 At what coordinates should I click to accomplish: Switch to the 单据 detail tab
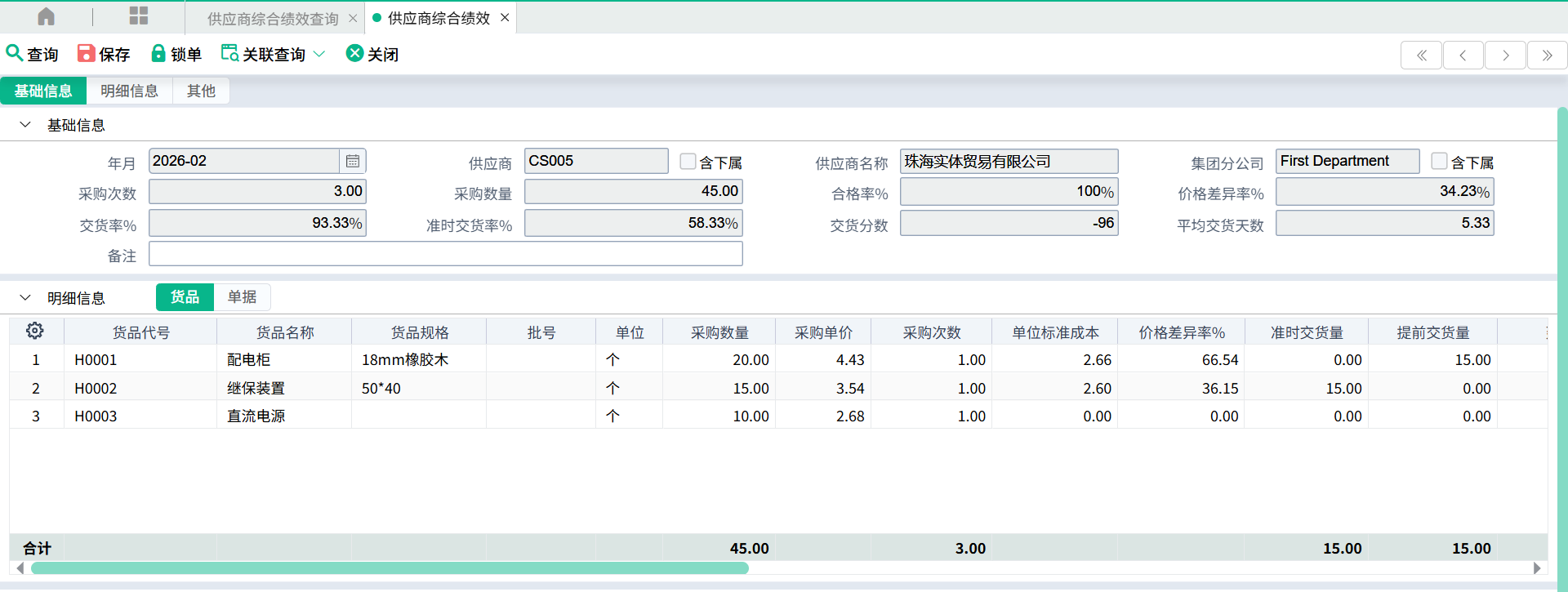(242, 297)
